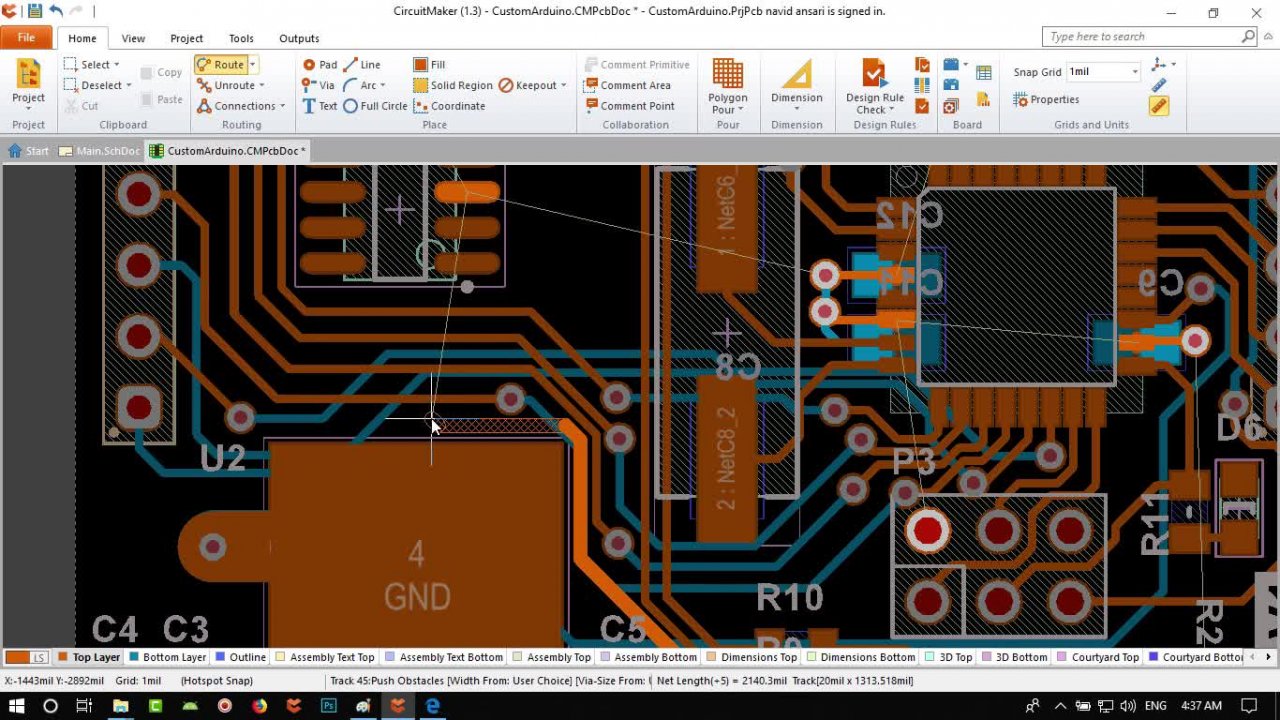The height and width of the screenshot is (720, 1280).
Task: Click the large pad labeled 4 GND
Action: 417,543
